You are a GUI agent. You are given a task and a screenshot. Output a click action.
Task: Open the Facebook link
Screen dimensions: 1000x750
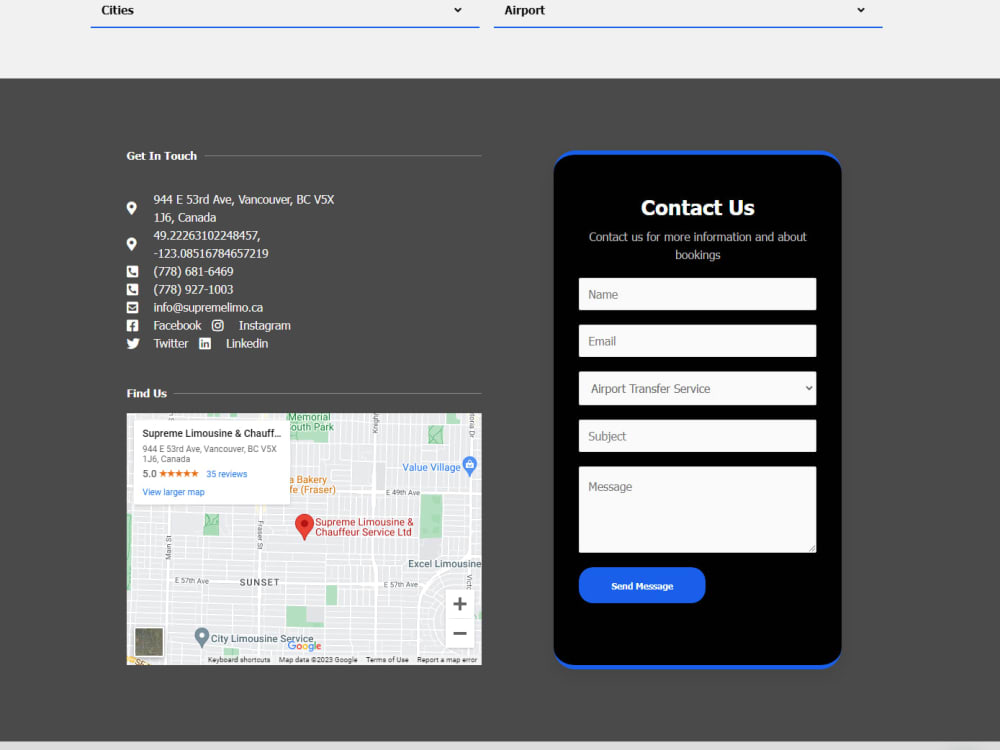[177, 326]
